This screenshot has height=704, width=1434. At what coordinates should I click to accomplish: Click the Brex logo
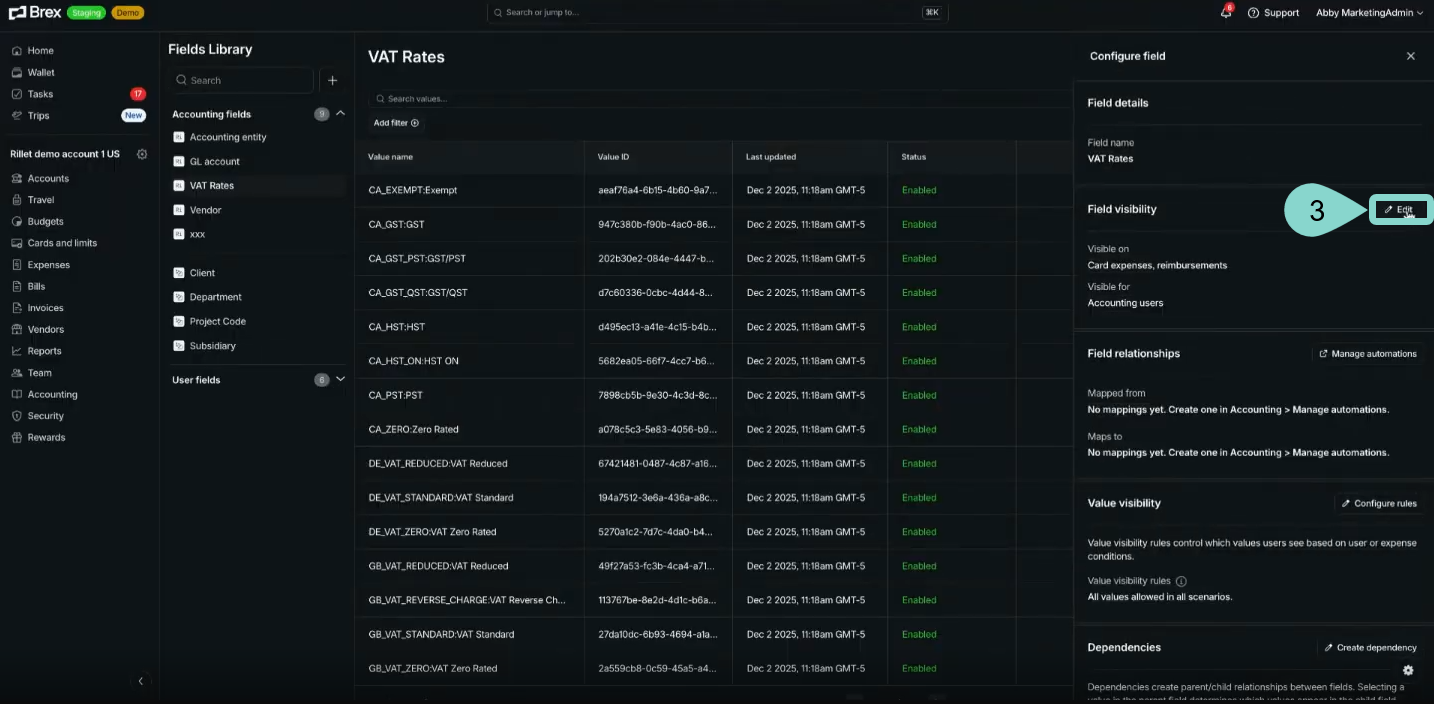click(35, 13)
